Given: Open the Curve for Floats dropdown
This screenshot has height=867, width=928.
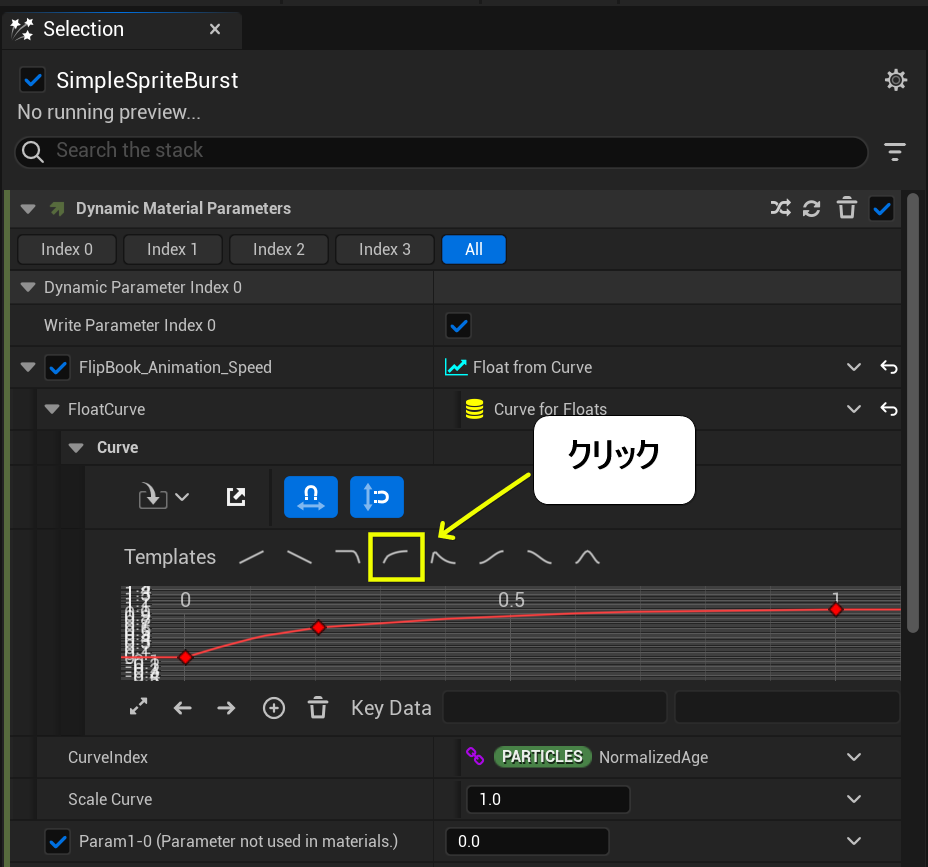Looking at the screenshot, I should pos(853,409).
